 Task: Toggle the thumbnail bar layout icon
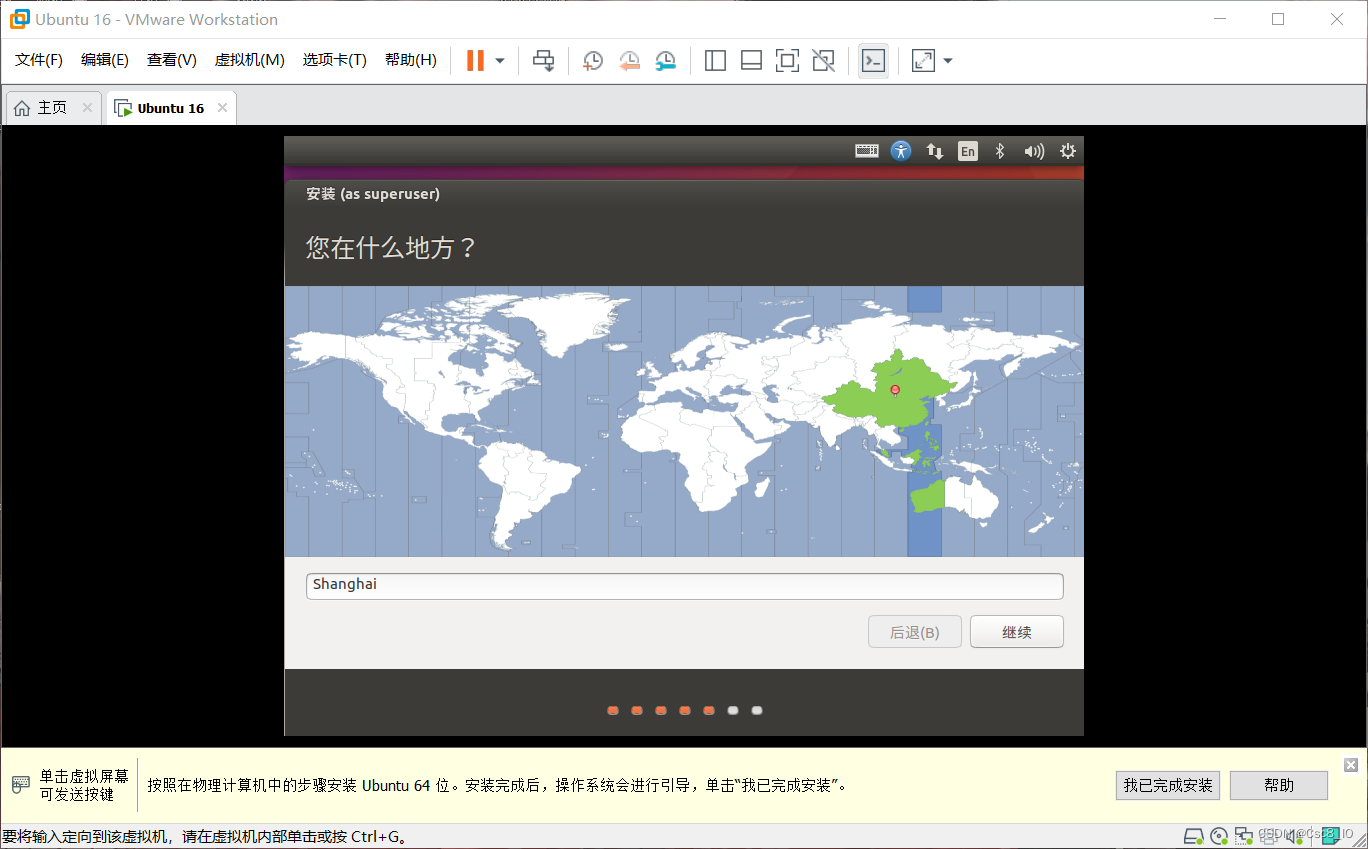(751, 61)
